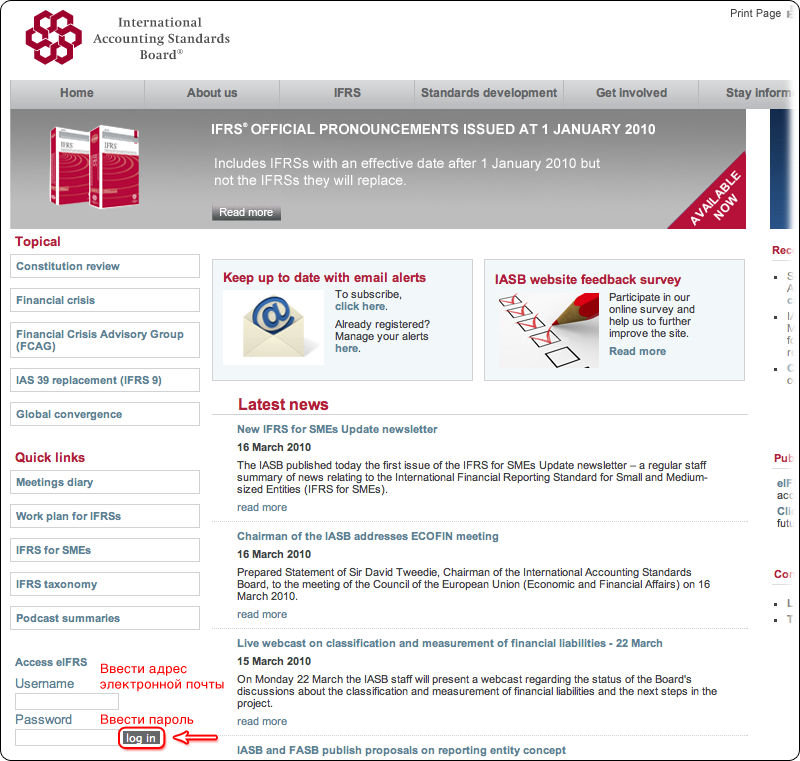Image resolution: width=800 pixels, height=761 pixels.
Task: Click the log in button
Action: (x=141, y=738)
